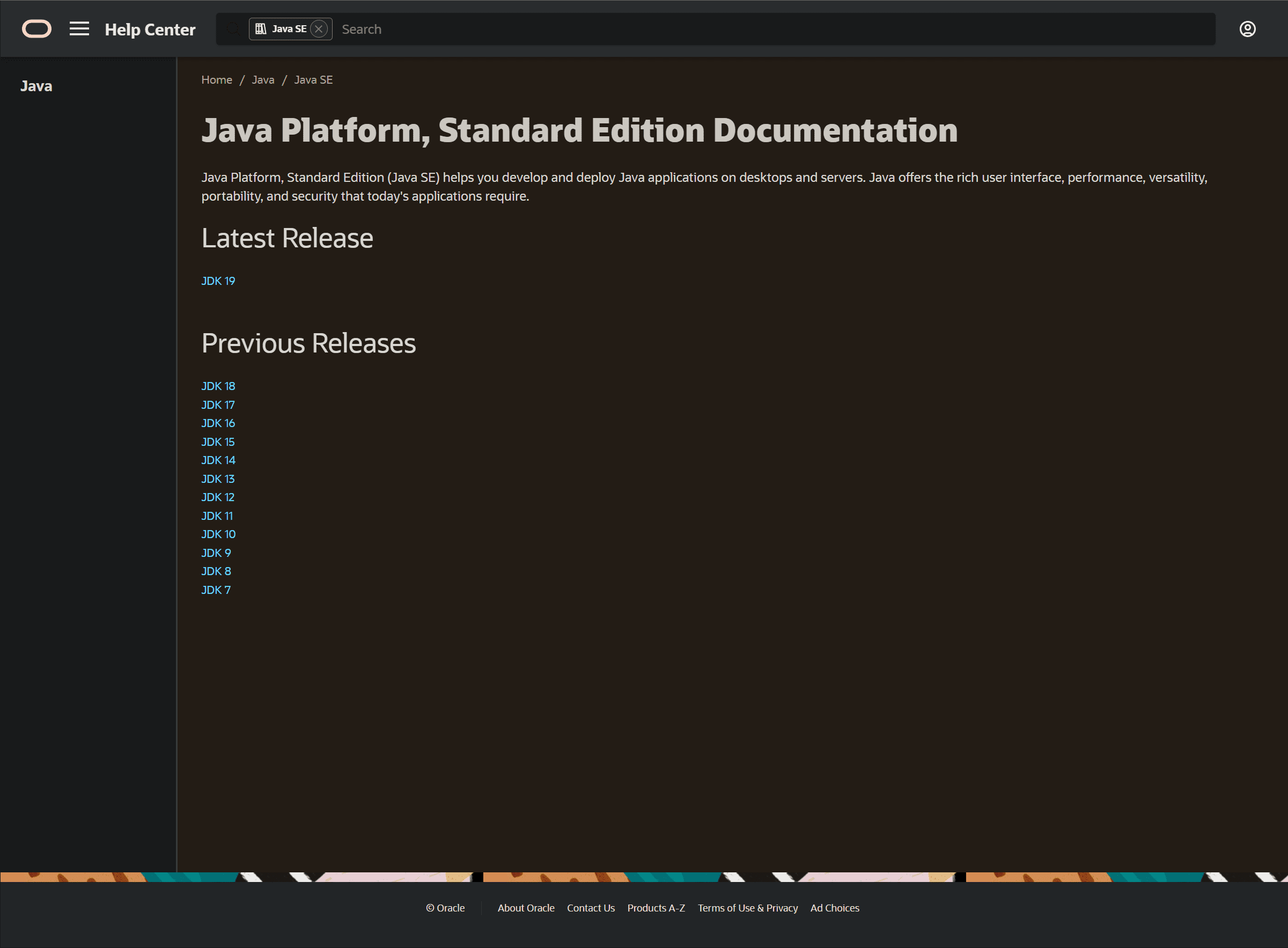Open Terms of Use & Privacy
The width and height of the screenshot is (1288, 948).
[x=748, y=908]
